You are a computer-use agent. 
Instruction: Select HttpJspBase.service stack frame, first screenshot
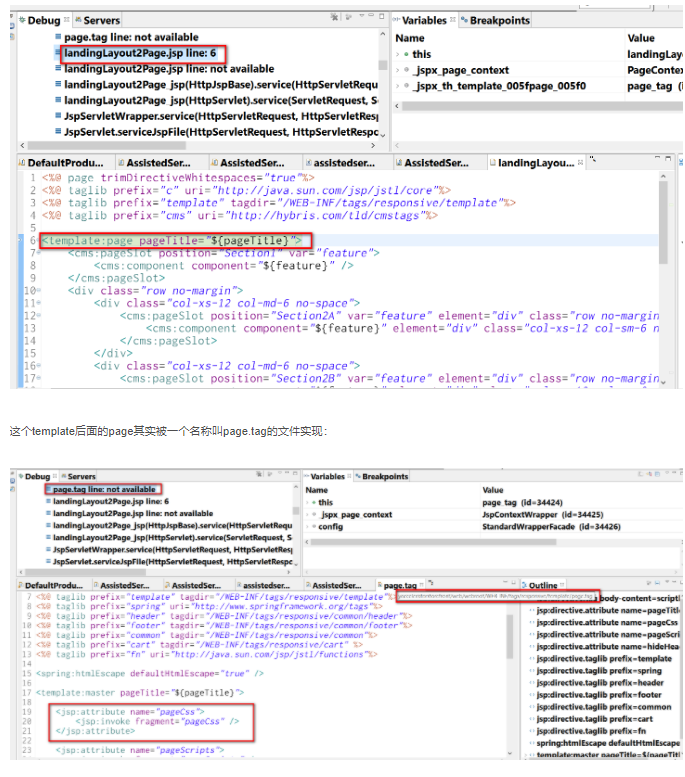click(x=217, y=85)
